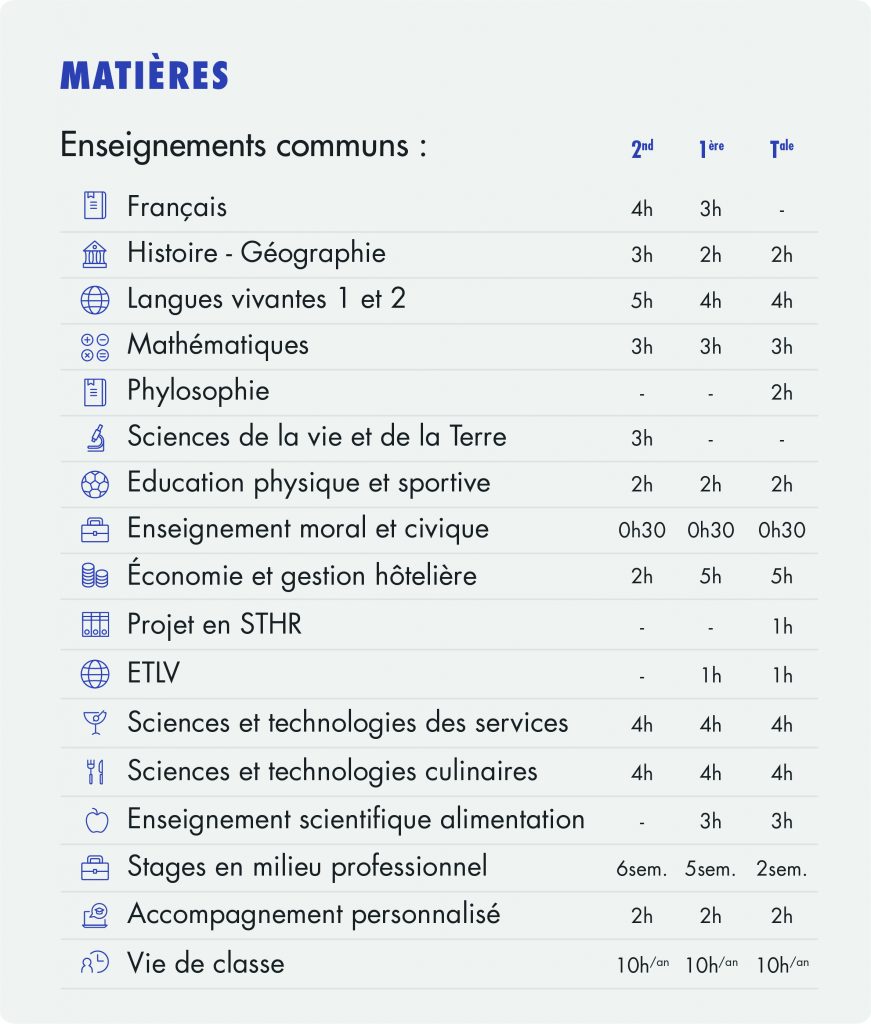Select the 2nd column header

pyautogui.click(x=642, y=150)
